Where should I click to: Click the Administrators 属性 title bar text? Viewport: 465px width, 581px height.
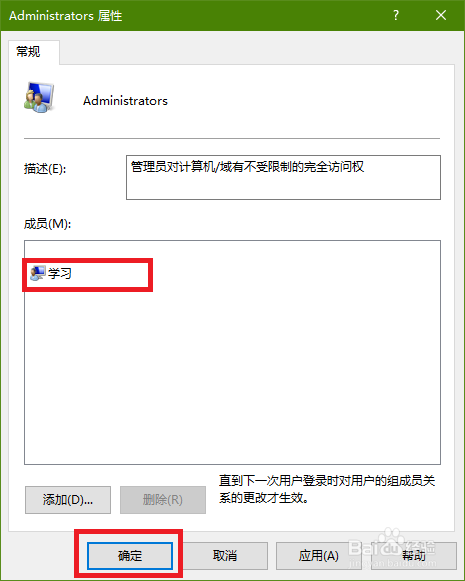66,16
